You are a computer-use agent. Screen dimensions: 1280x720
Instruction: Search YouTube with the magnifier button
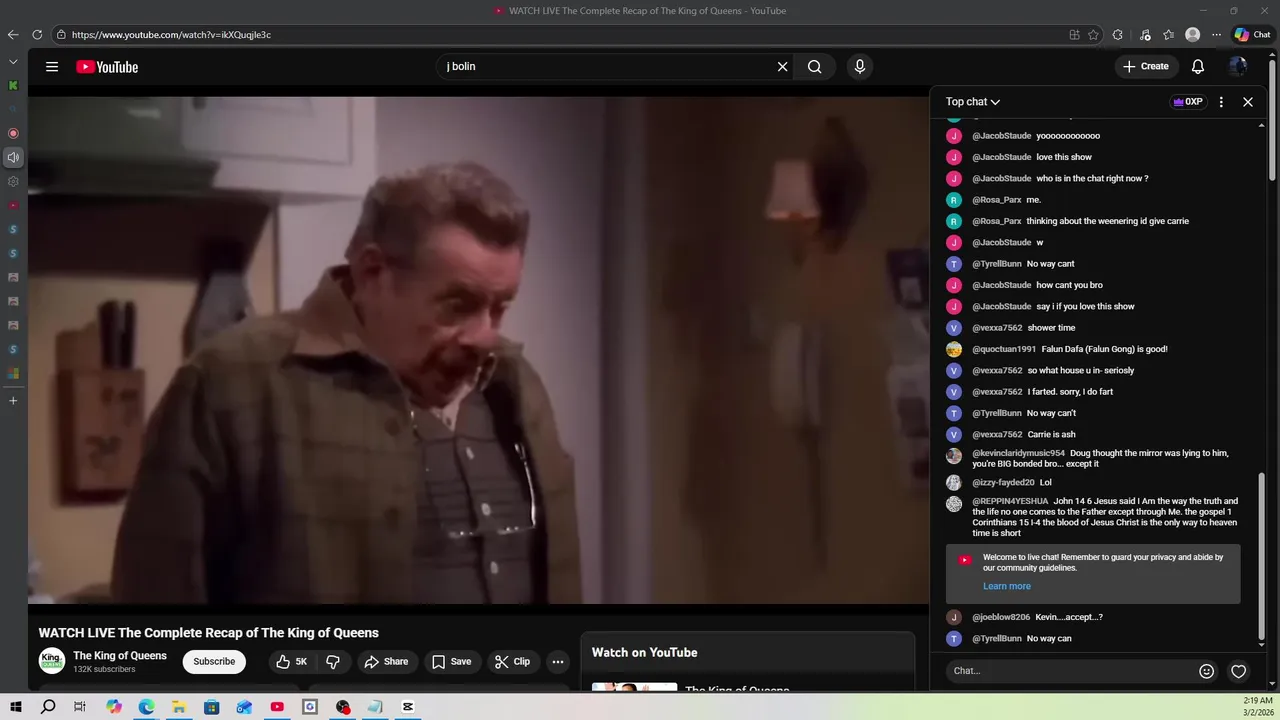tap(815, 67)
